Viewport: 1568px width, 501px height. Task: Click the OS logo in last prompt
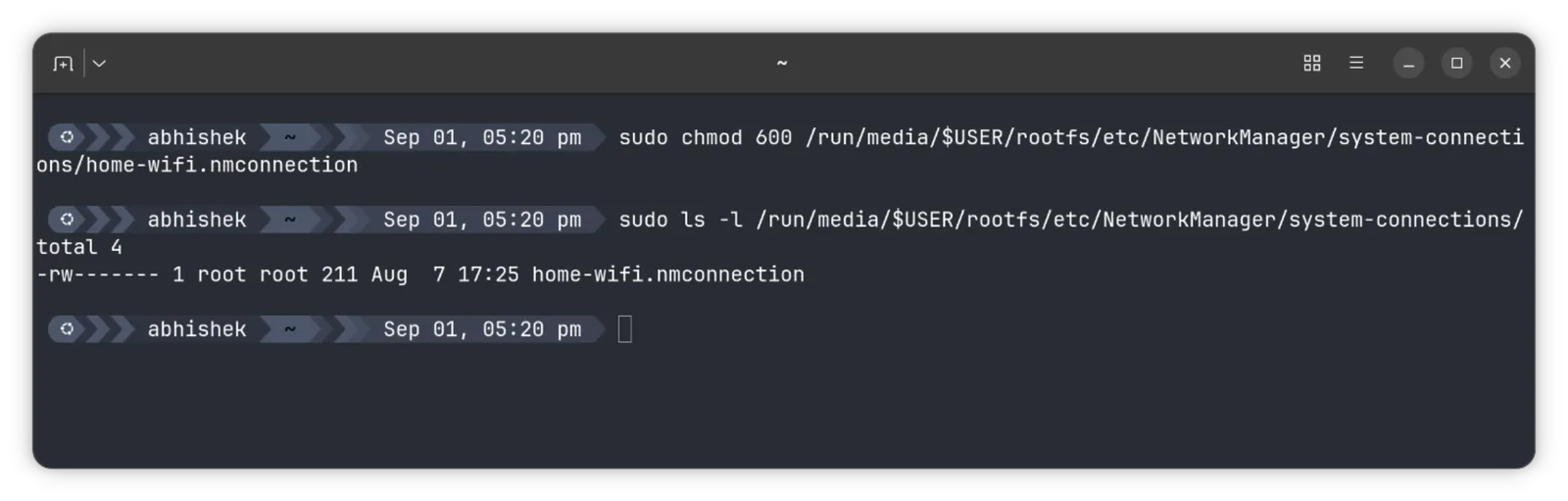click(x=67, y=329)
